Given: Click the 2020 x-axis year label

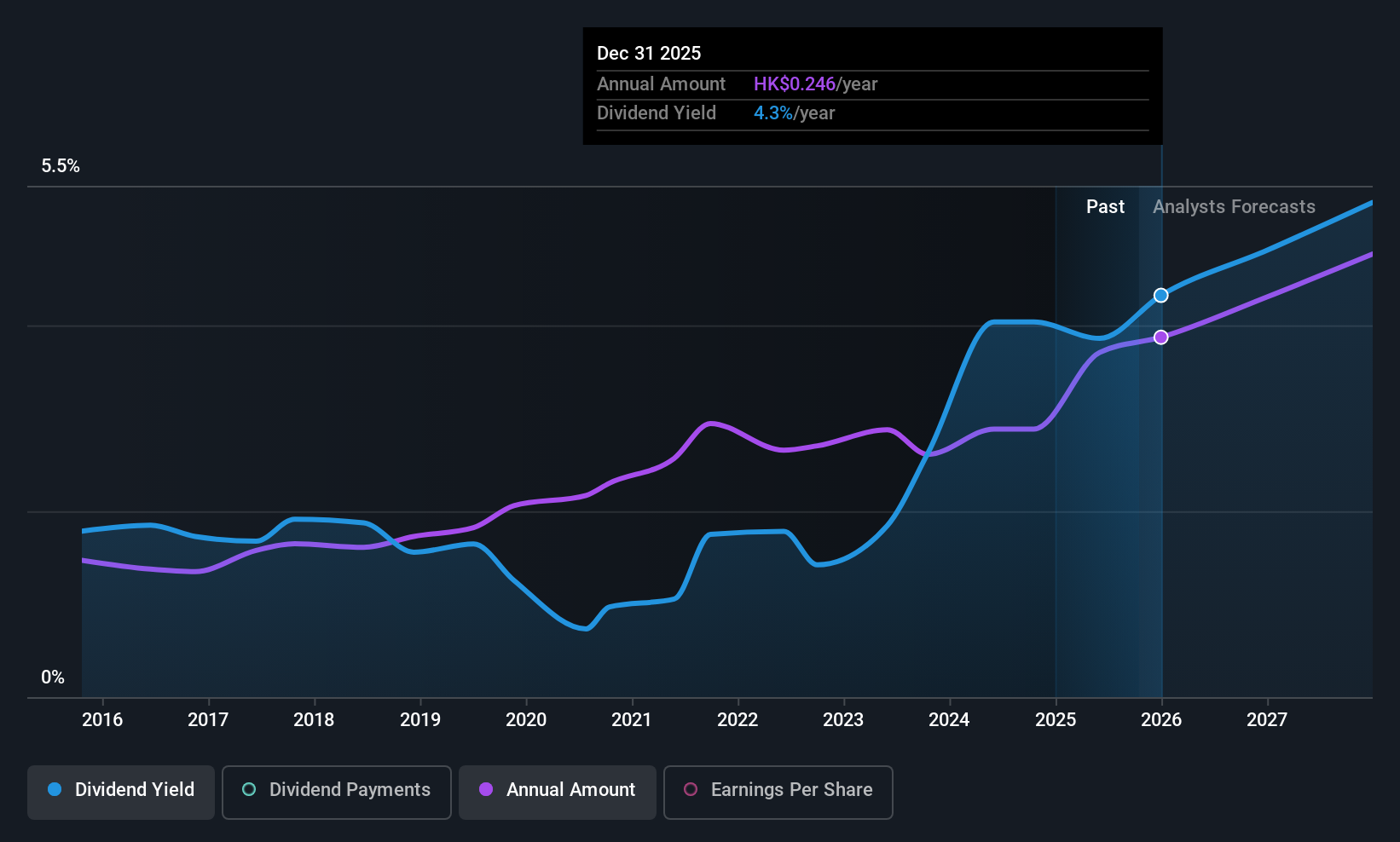Looking at the screenshot, I should [526, 720].
